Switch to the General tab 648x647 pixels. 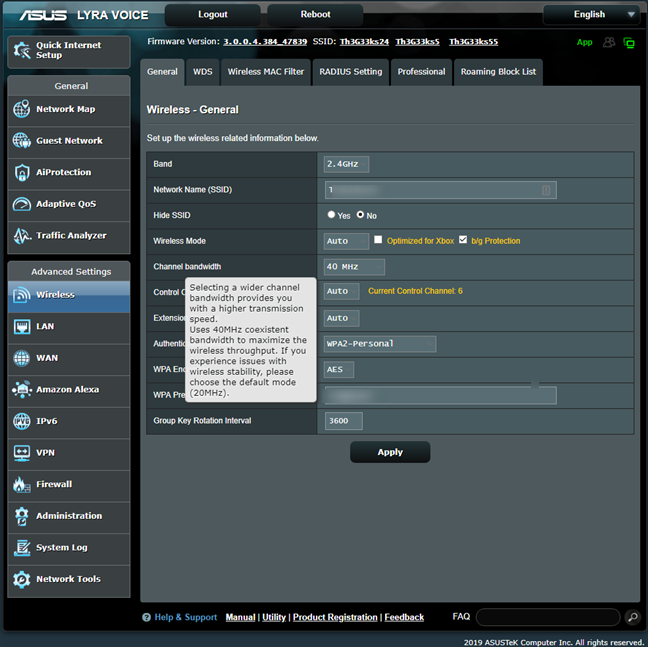click(162, 72)
